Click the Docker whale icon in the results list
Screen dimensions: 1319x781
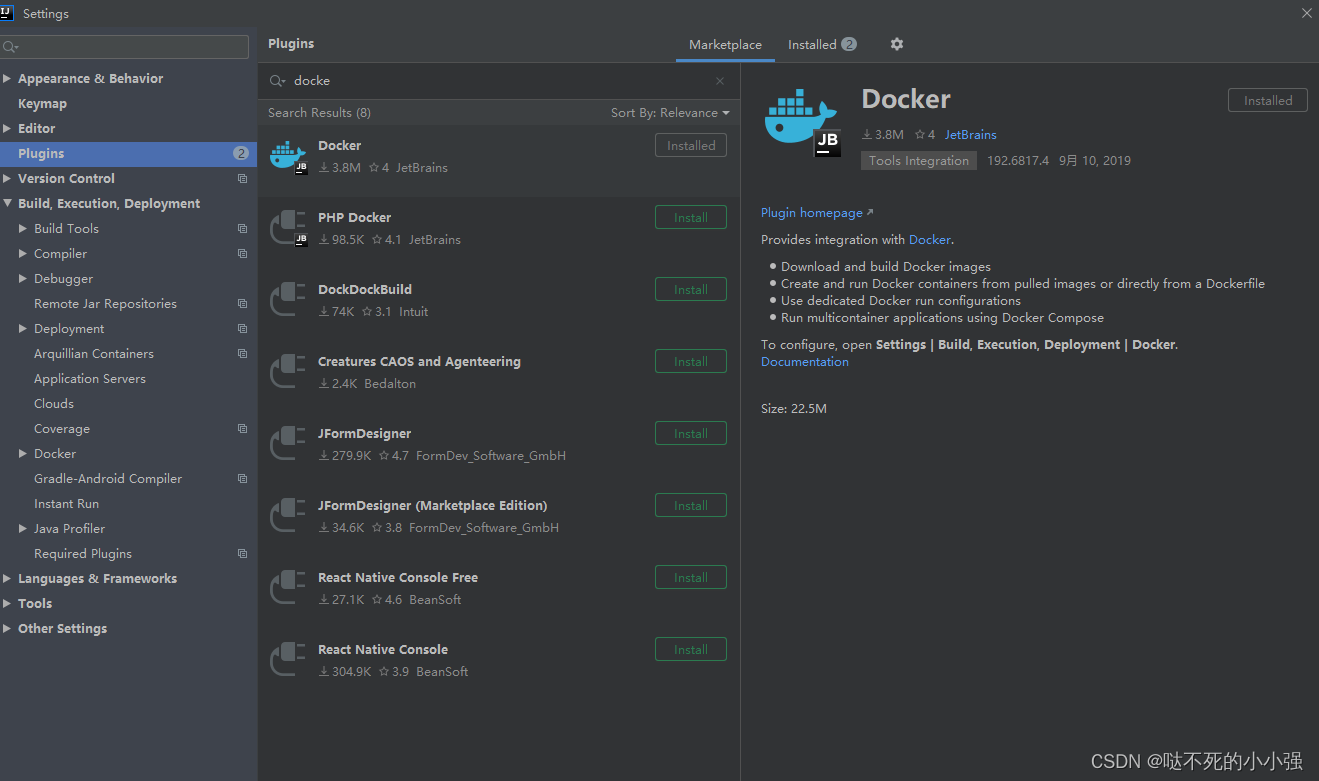(288, 157)
